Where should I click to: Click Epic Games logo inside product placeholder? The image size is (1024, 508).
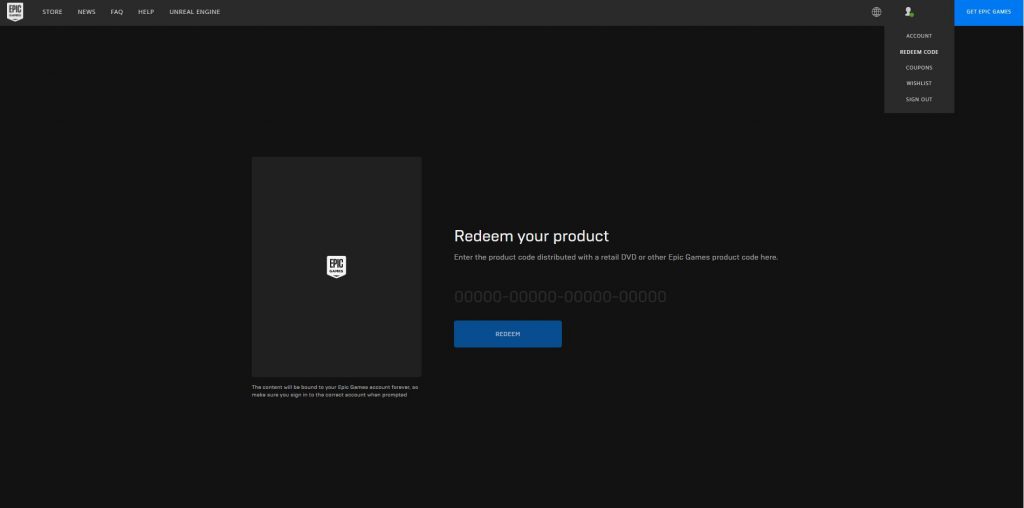click(336, 266)
